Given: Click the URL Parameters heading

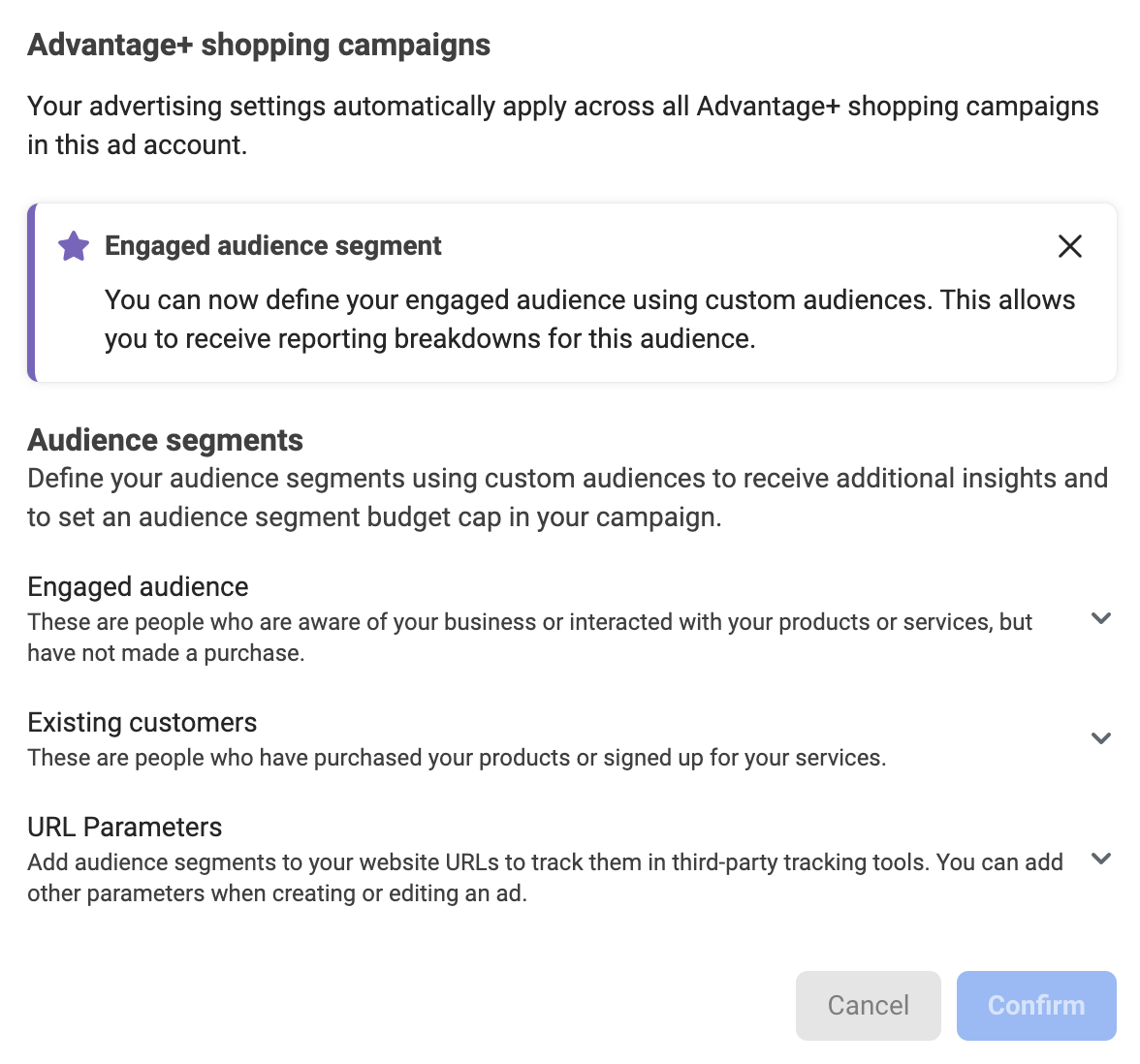Looking at the screenshot, I should 124,827.
